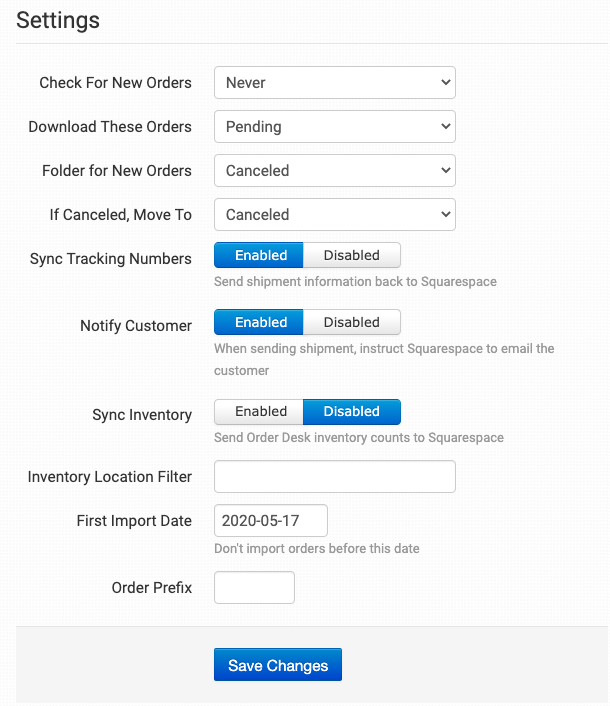The width and height of the screenshot is (610, 706).
Task: Enable Sync Inventory option
Action: click(x=260, y=411)
